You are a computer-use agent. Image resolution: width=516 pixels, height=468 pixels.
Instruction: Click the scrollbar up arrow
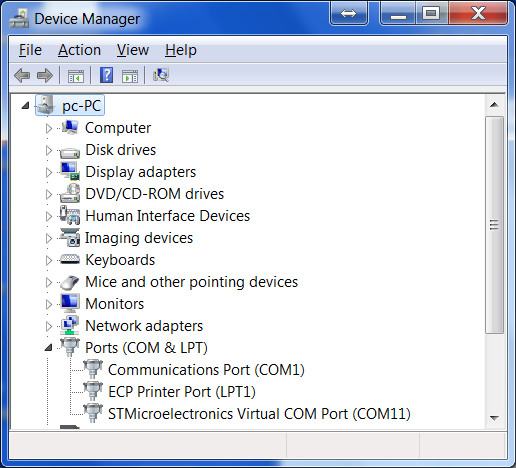(x=494, y=105)
